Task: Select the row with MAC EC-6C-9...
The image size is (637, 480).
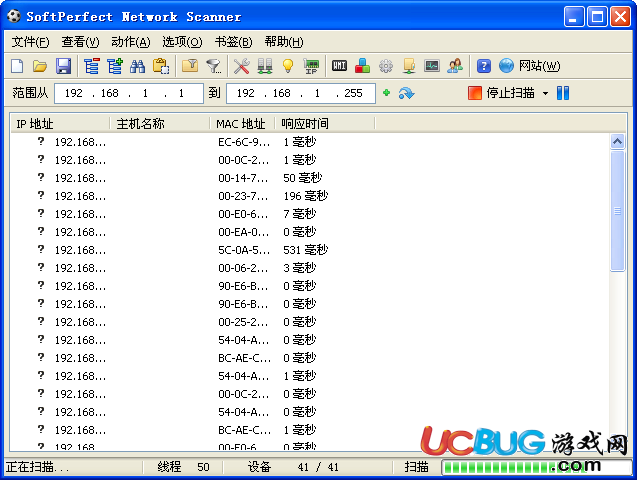Action: [x=310, y=142]
